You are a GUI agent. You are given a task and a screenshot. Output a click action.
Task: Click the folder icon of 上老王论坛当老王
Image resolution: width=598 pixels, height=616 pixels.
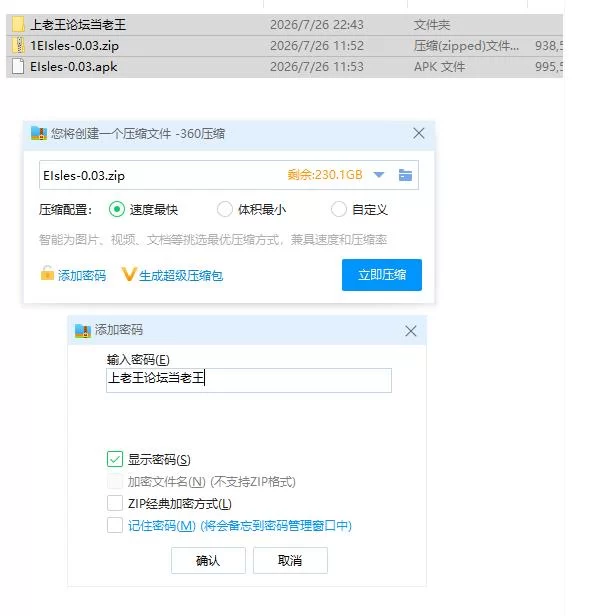pos(18,24)
